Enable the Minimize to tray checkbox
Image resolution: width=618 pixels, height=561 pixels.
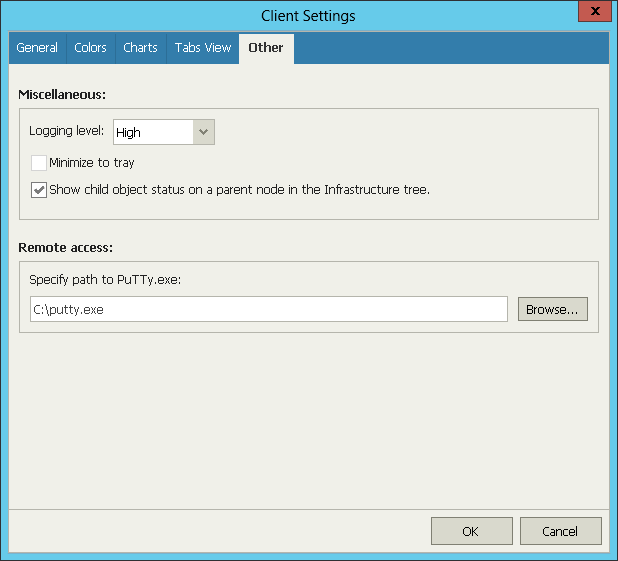tap(39, 163)
